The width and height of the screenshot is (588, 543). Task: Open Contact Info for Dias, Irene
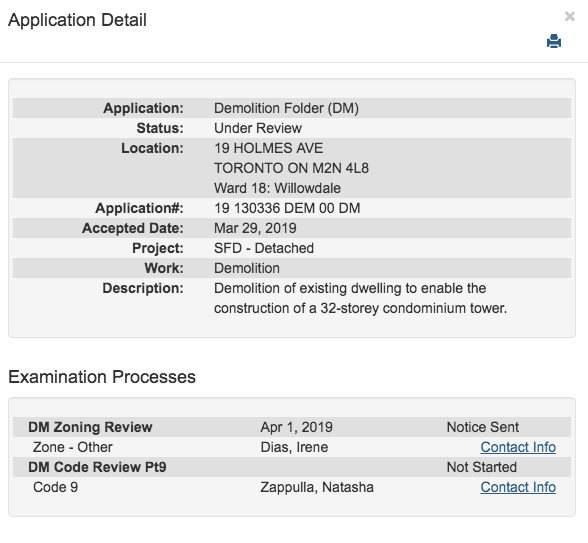[518, 447]
